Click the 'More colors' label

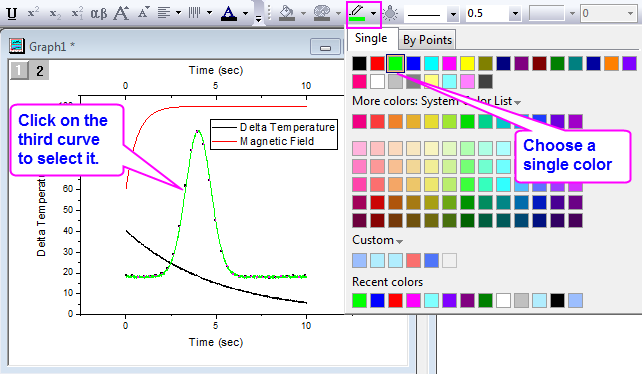coord(385,101)
